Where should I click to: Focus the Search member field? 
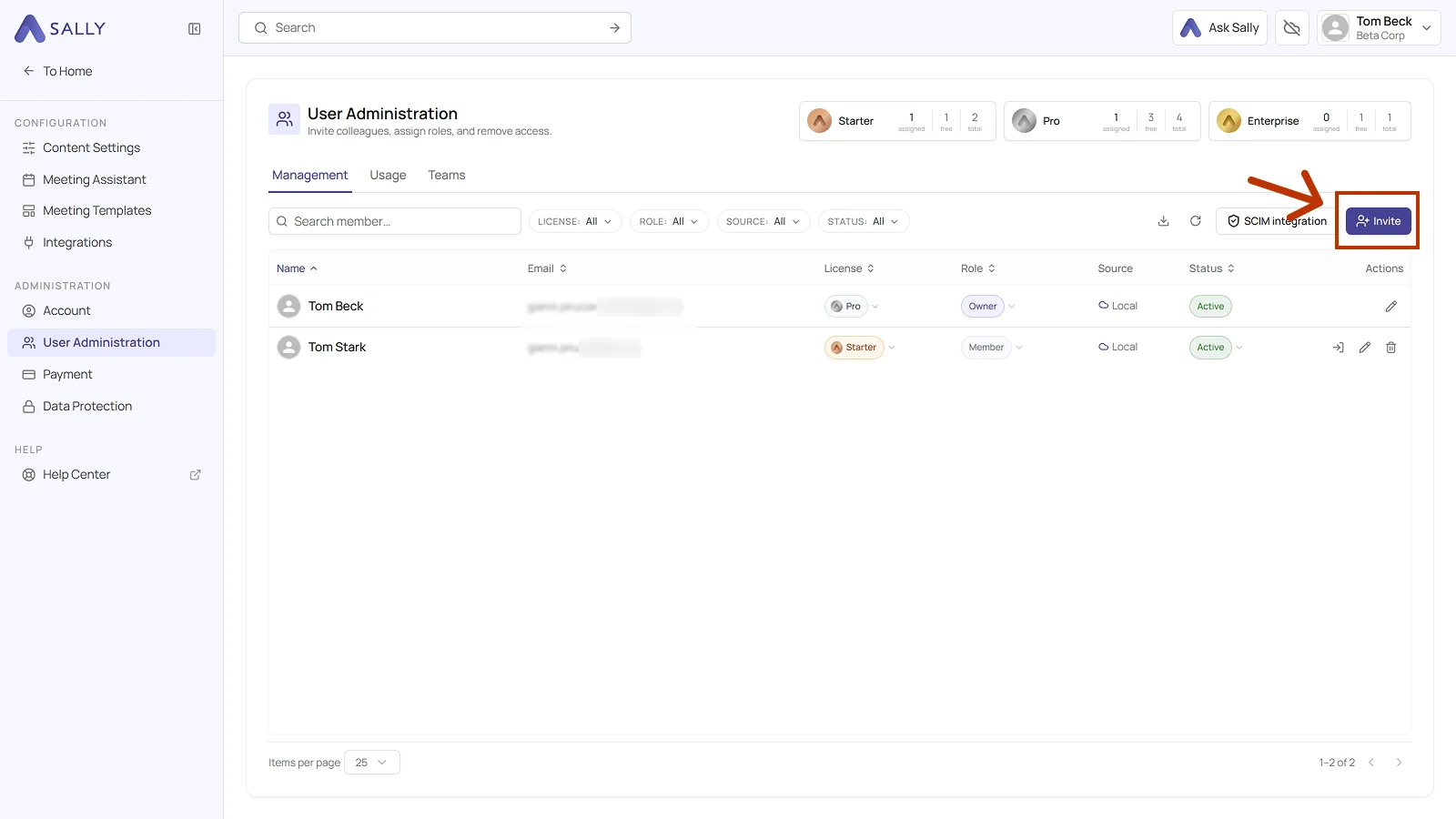point(395,221)
